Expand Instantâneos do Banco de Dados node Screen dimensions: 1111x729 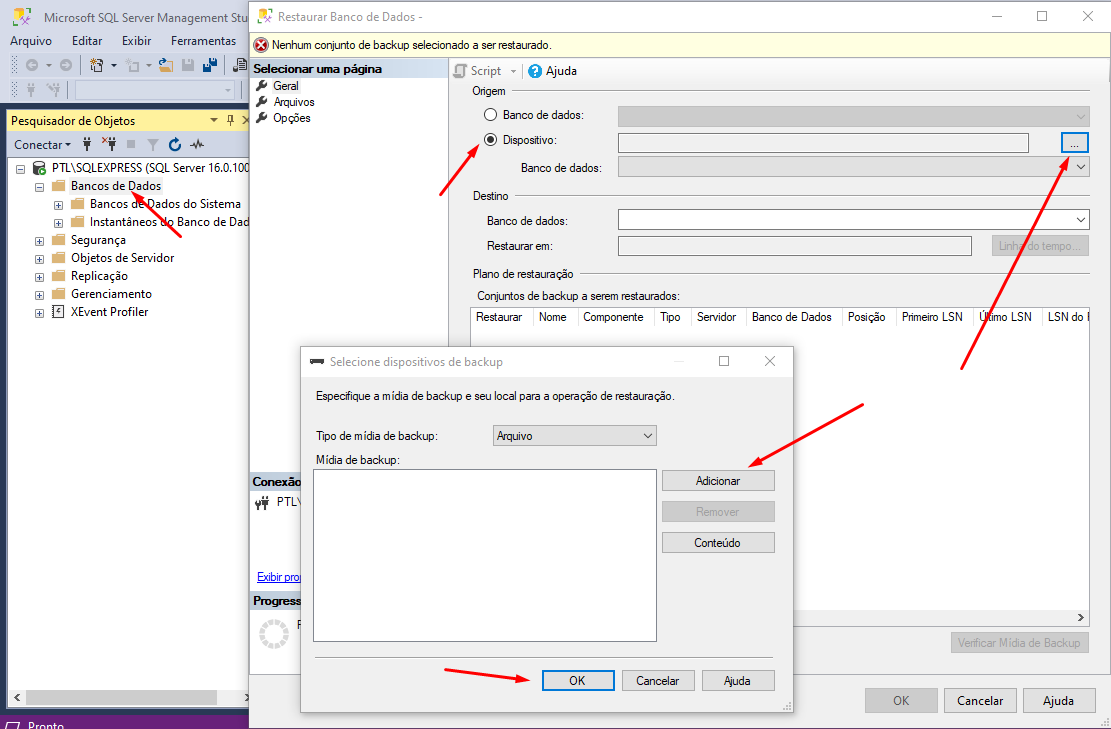[59, 223]
